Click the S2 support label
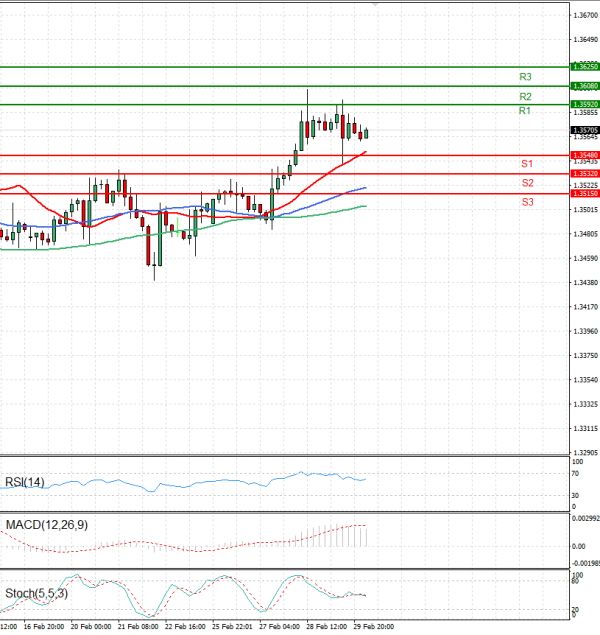This screenshot has width=600, height=635. 528,183
